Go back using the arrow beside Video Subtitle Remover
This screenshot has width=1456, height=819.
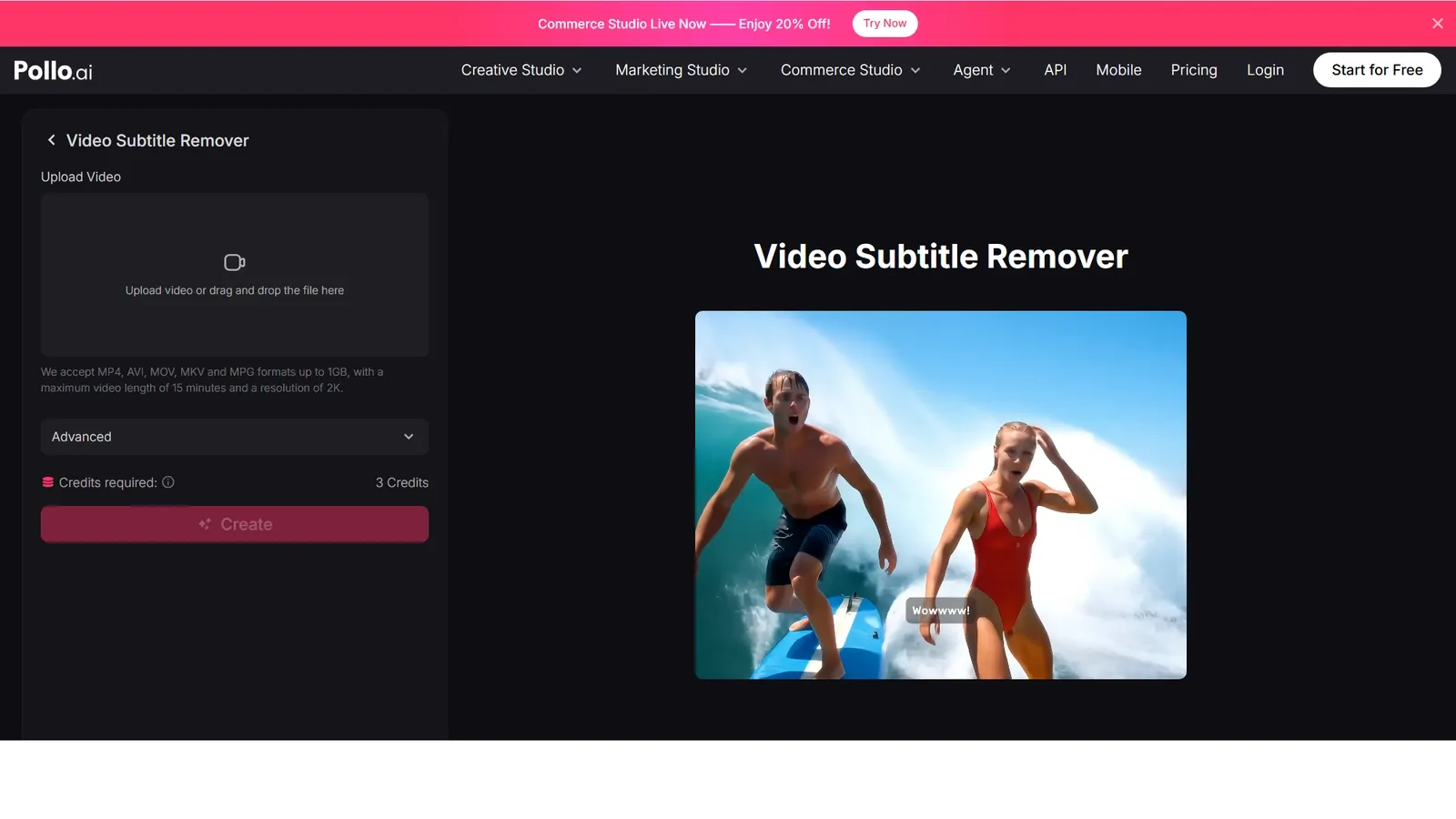click(51, 140)
